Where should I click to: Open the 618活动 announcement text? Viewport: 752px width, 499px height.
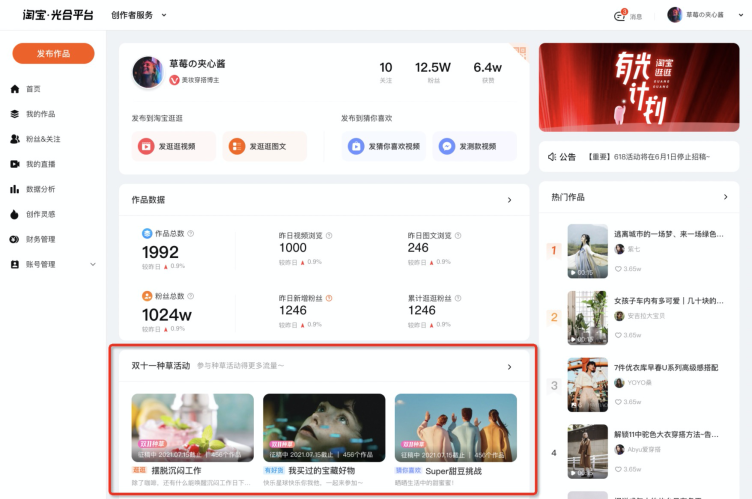(649, 157)
